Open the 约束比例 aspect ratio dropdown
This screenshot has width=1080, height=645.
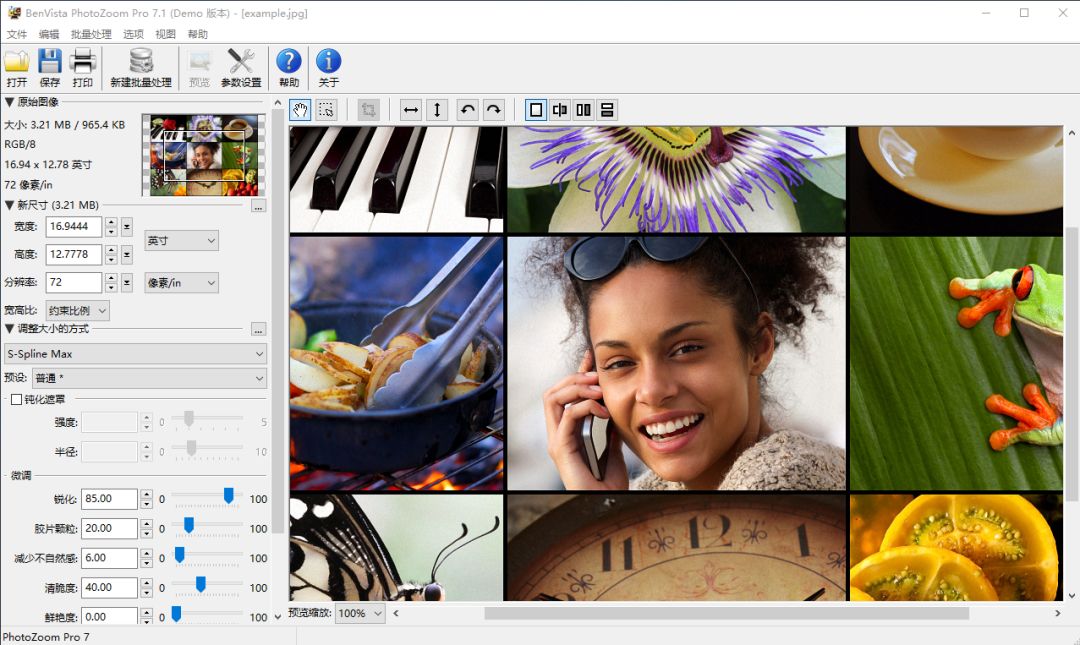tap(77, 310)
